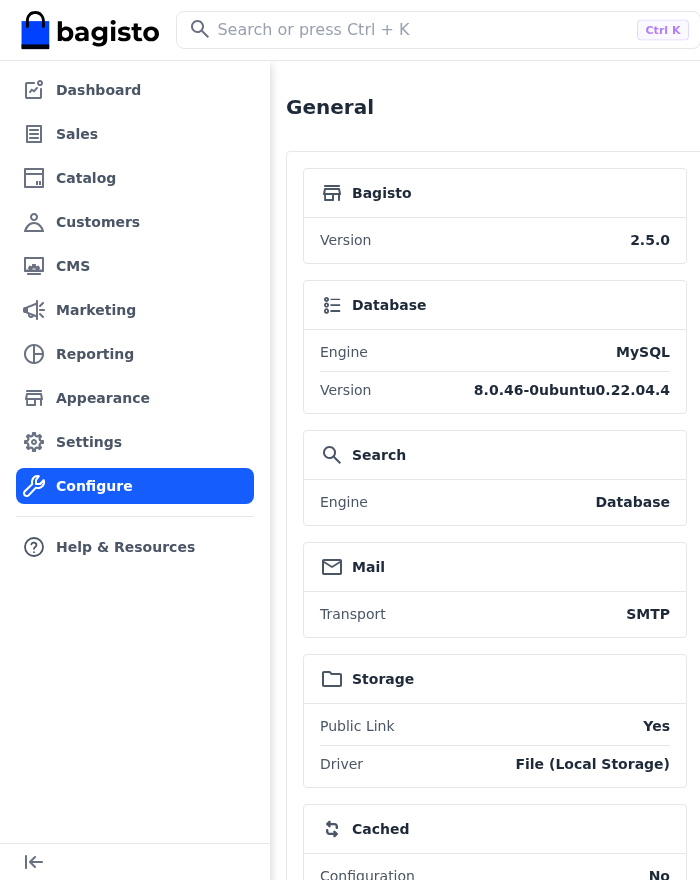Click the Sales document icon
The image size is (700, 880).
tap(34, 134)
